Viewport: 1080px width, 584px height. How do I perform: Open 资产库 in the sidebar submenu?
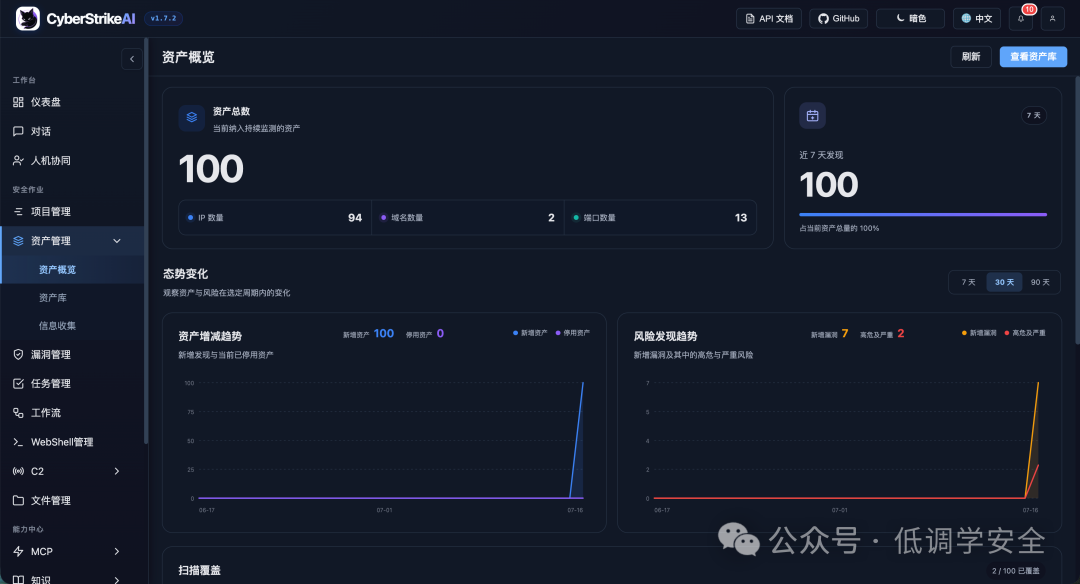click(x=53, y=298)
